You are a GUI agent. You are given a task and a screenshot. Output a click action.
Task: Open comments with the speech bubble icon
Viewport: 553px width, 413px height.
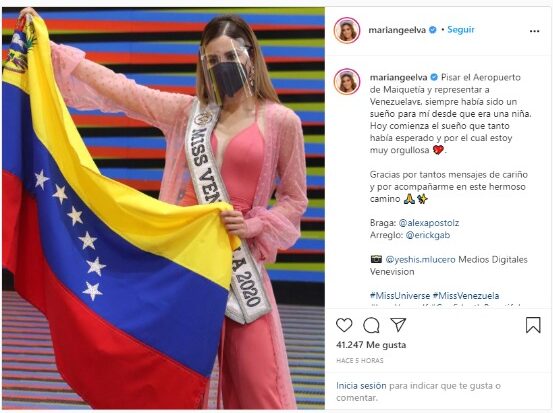pos(371,325)
